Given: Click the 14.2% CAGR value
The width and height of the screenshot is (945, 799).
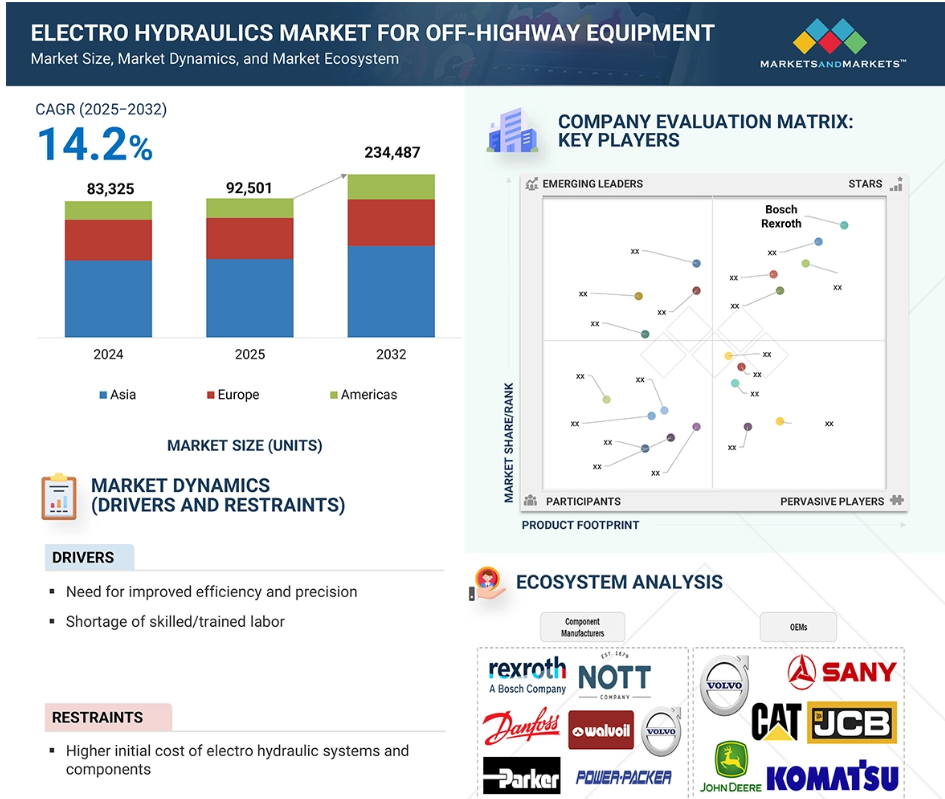Looking at the screenshot, I should [95, 145].
